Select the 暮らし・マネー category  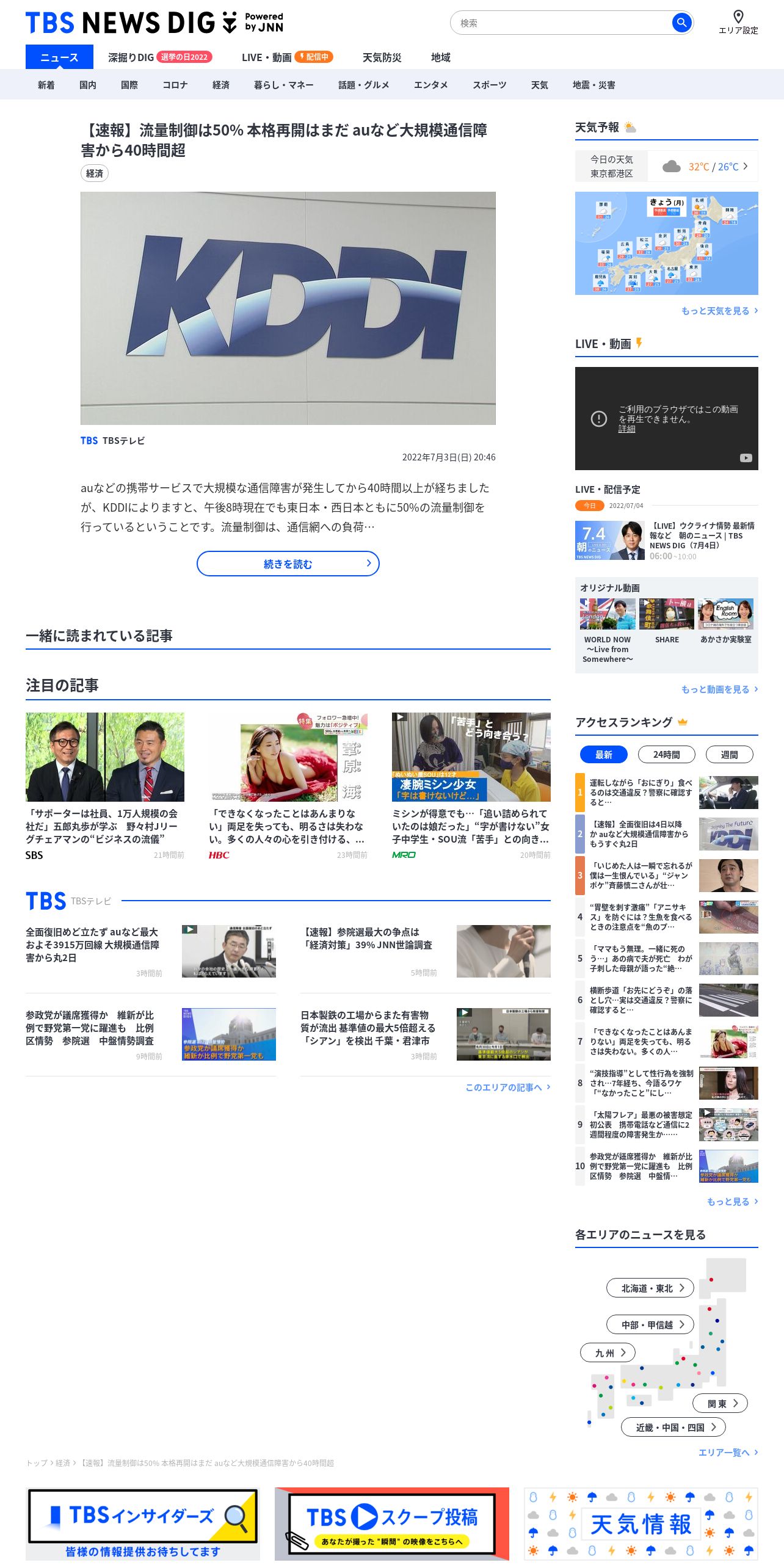283,85
